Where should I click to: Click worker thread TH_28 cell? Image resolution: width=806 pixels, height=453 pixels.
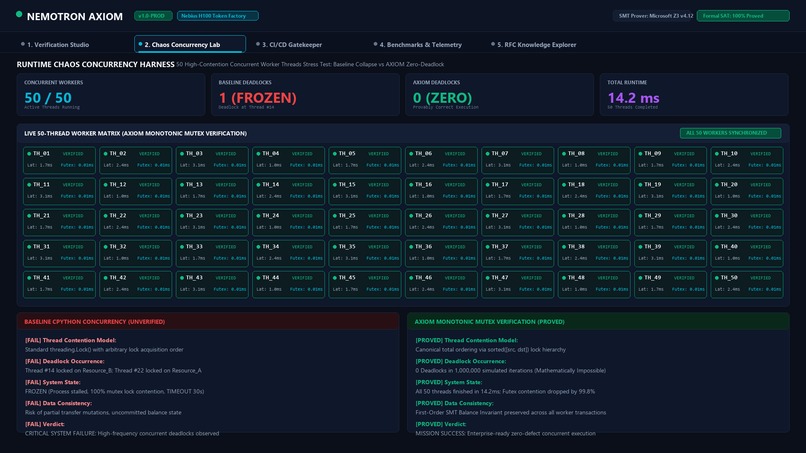594,222
